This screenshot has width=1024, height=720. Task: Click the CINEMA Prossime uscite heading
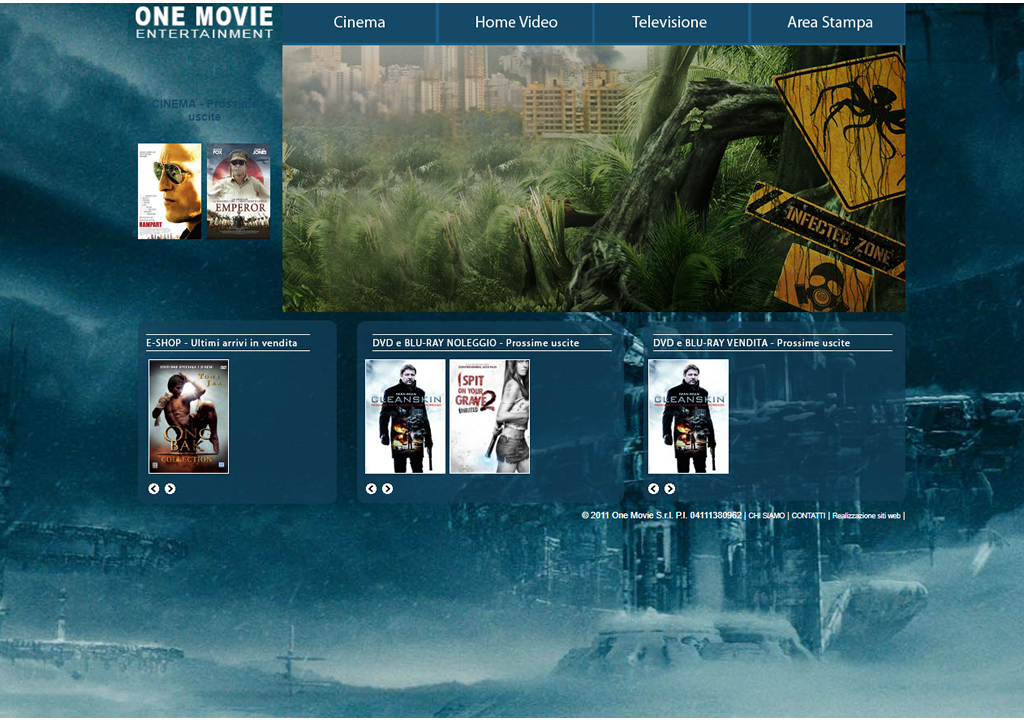pyautogui.click(x=204, y=110)
